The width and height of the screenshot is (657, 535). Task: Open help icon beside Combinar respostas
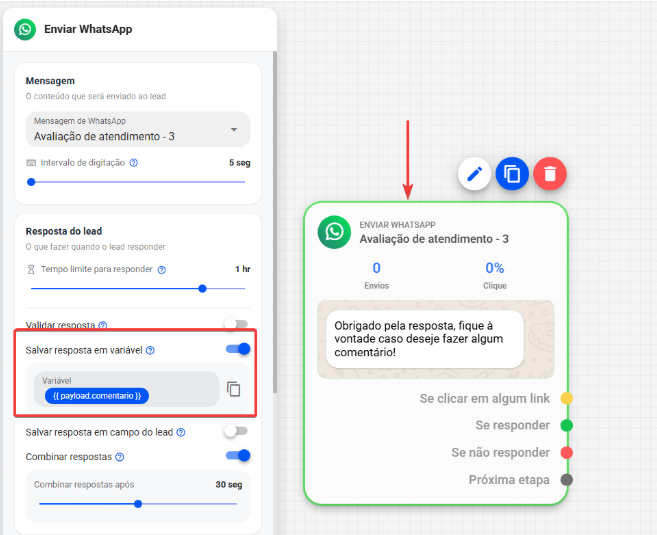[x=119, y=457]
